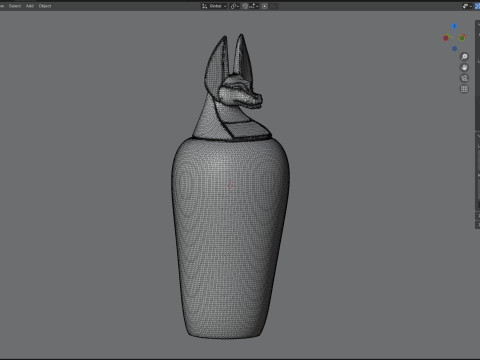Open the Object menu in the viewport header
480x360 pixels.
[x=45, y=6]
